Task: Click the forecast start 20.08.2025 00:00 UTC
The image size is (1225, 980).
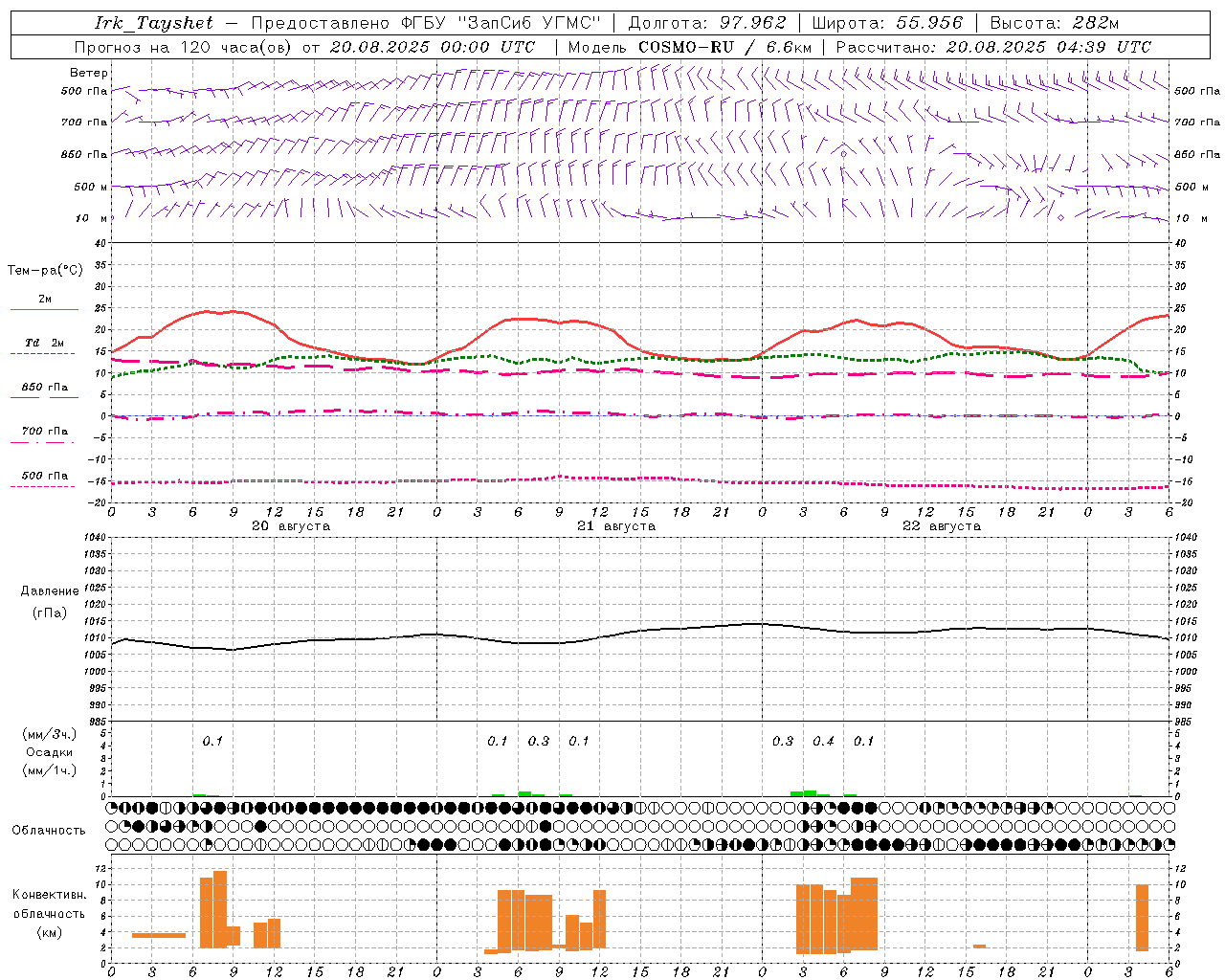Action: point(433,47)
